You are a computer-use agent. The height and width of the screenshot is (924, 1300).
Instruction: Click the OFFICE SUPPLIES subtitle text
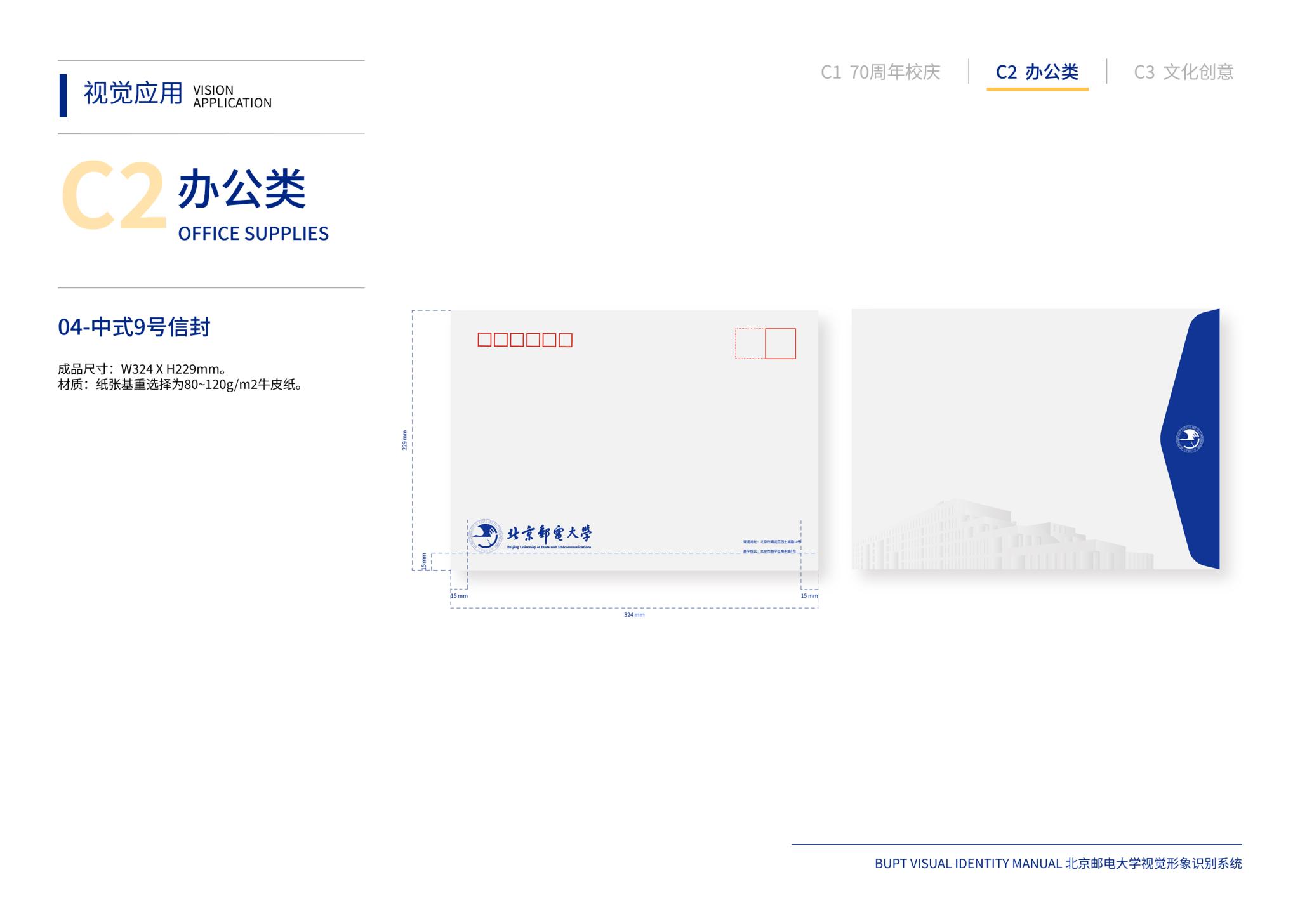click(253, 234)
